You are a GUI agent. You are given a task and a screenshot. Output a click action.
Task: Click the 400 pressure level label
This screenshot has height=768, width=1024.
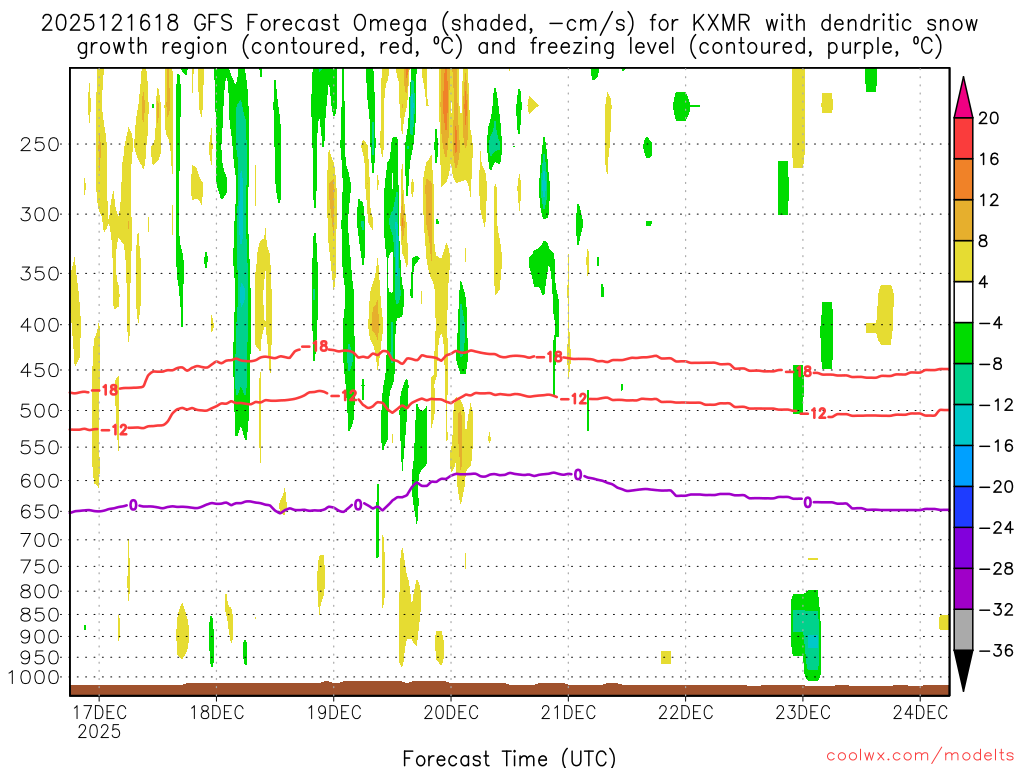(40, 325)
